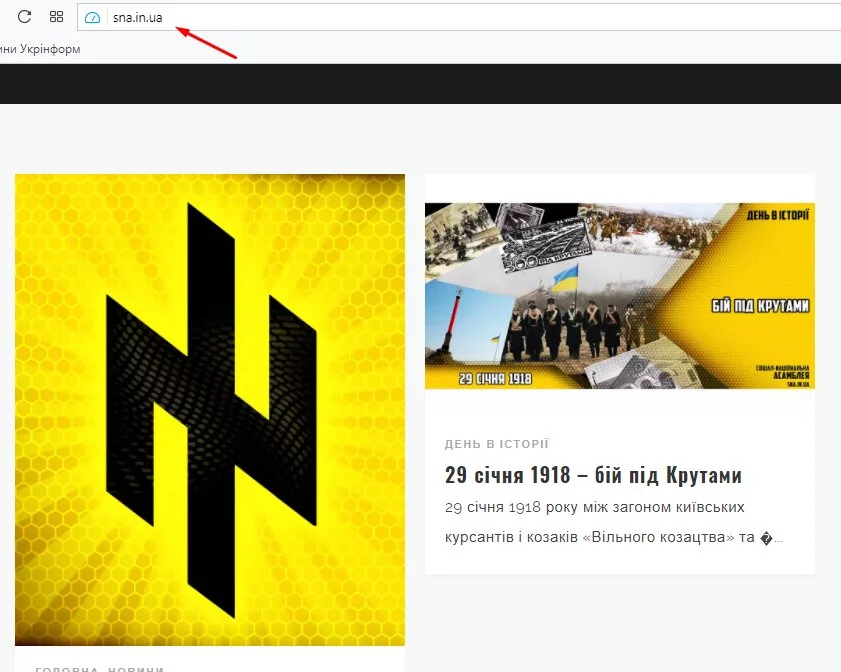Open the Укрінформ bookmark
The width and height of the screenshot is (841, 672).
(x=40, y=49)
